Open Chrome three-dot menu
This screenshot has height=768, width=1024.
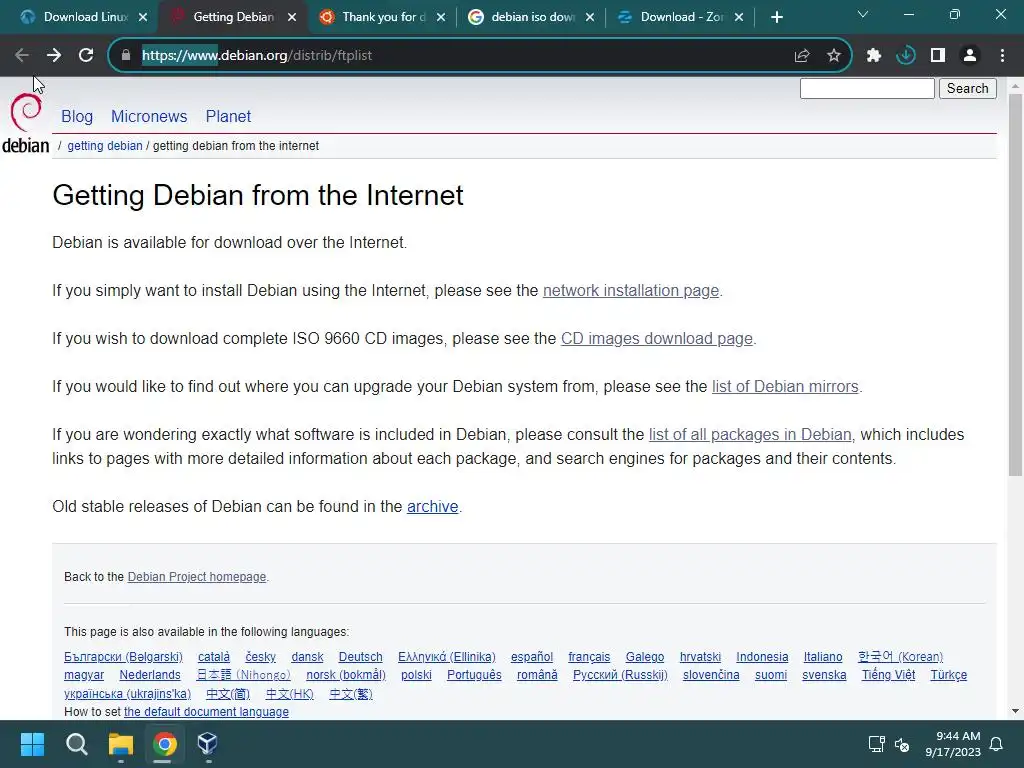pyautogui.click(x=1002, y=56)
